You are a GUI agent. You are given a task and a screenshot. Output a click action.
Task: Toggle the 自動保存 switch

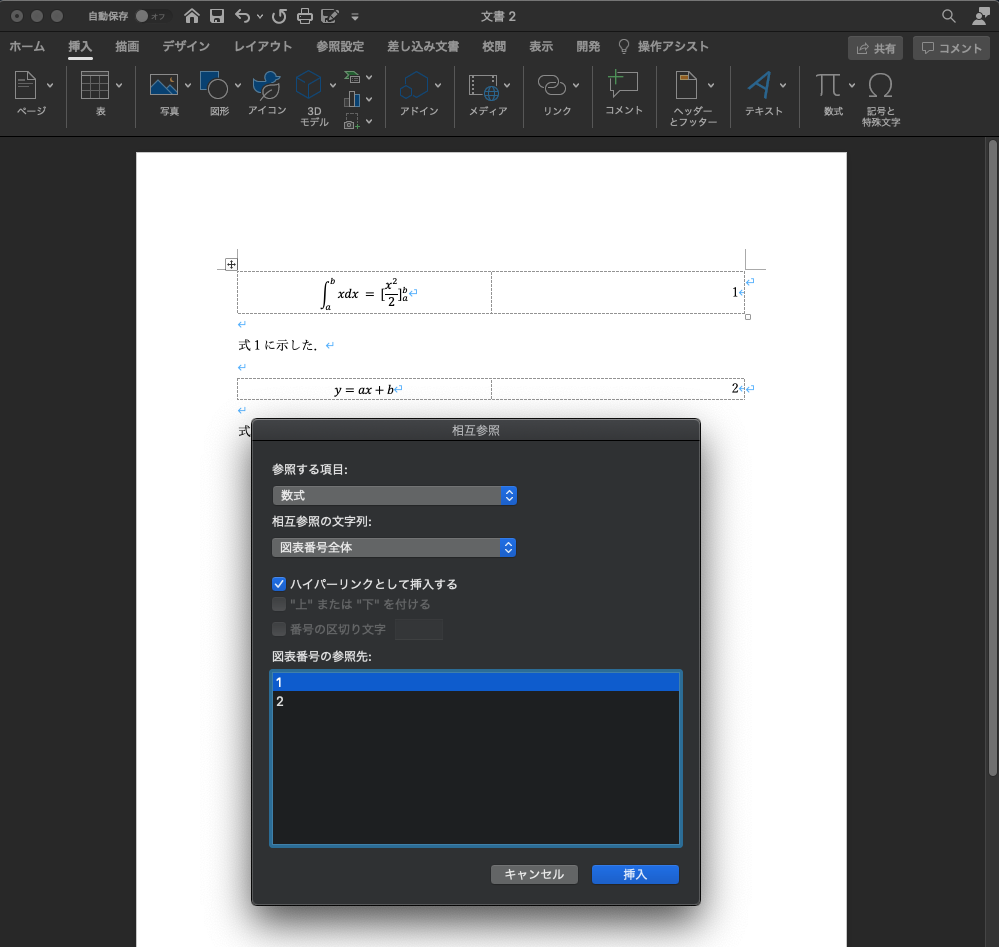click(152, 16)
